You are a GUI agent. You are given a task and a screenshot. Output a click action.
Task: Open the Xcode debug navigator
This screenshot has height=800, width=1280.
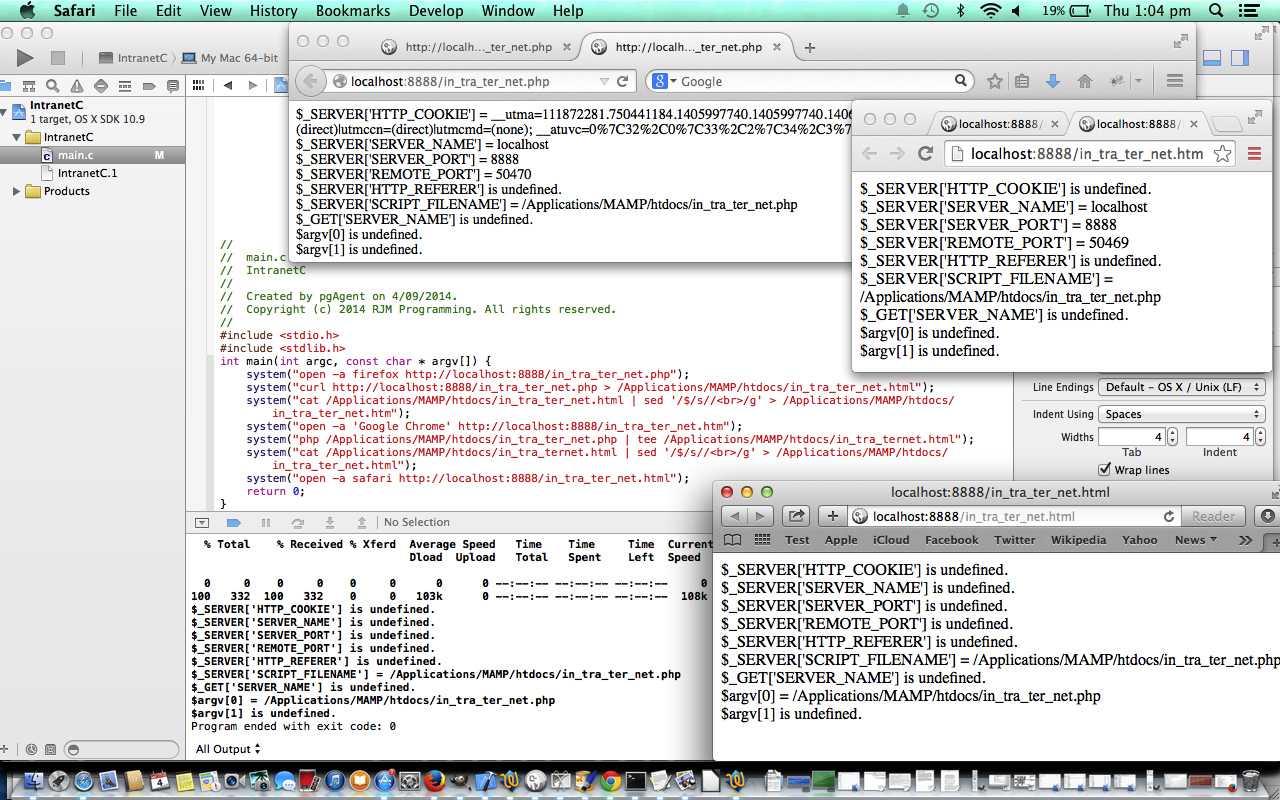click(x=125, y=85)
